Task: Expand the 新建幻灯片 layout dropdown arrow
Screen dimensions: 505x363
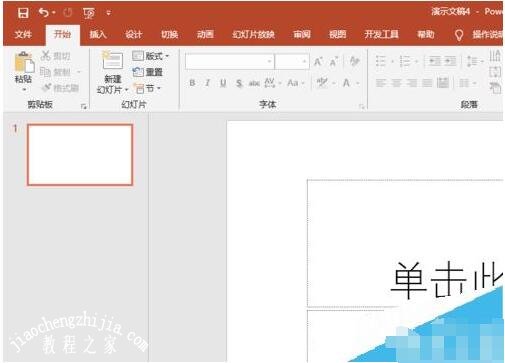Action: click(x=126, y=90)
